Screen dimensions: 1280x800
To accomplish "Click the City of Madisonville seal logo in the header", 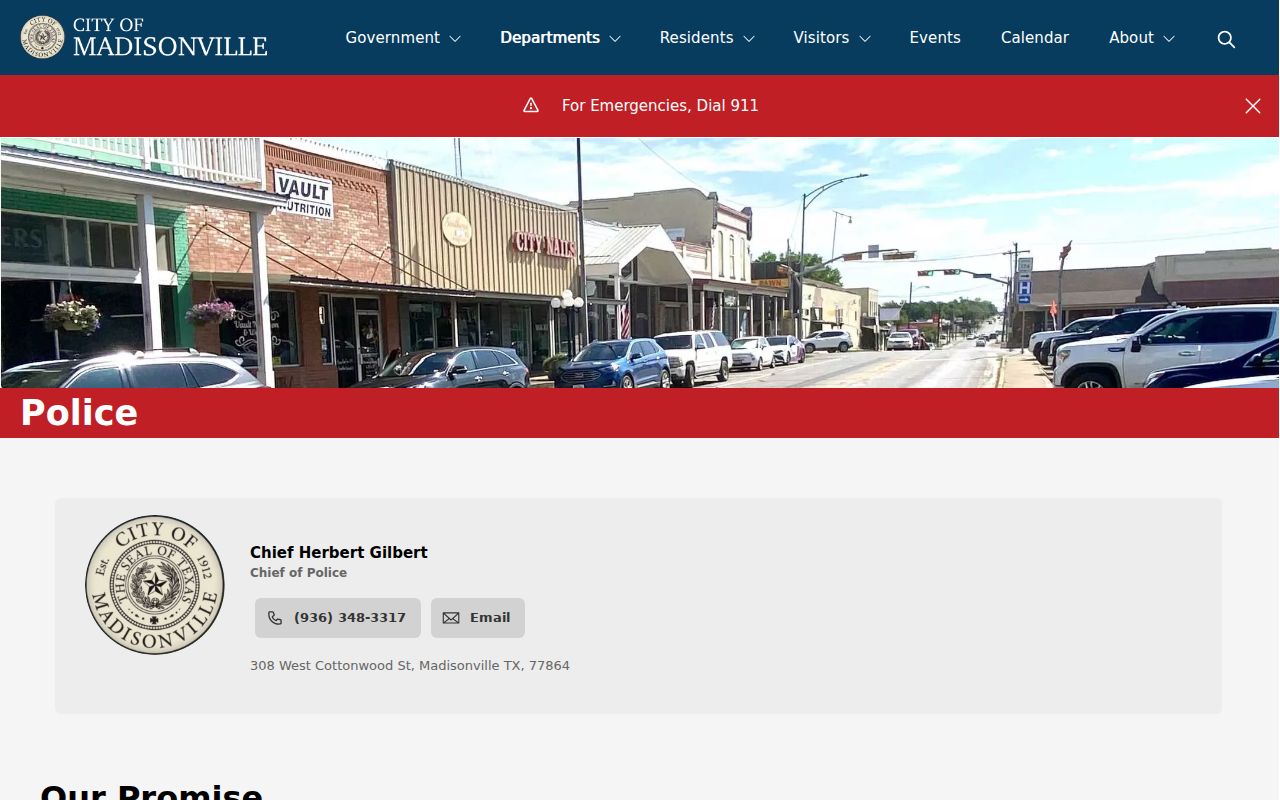I will click(42, 37).
